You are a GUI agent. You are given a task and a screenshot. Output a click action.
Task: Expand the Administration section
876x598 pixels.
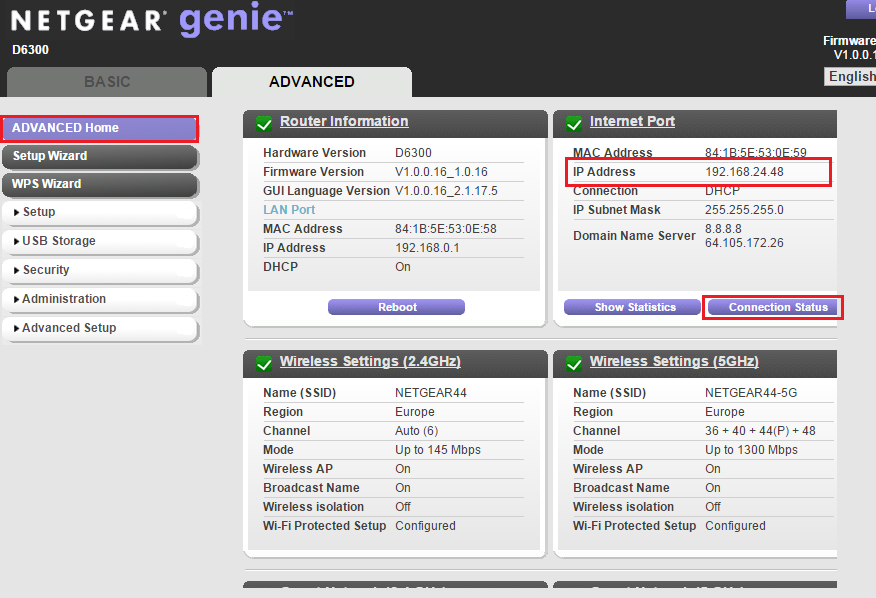coord(100,299)
